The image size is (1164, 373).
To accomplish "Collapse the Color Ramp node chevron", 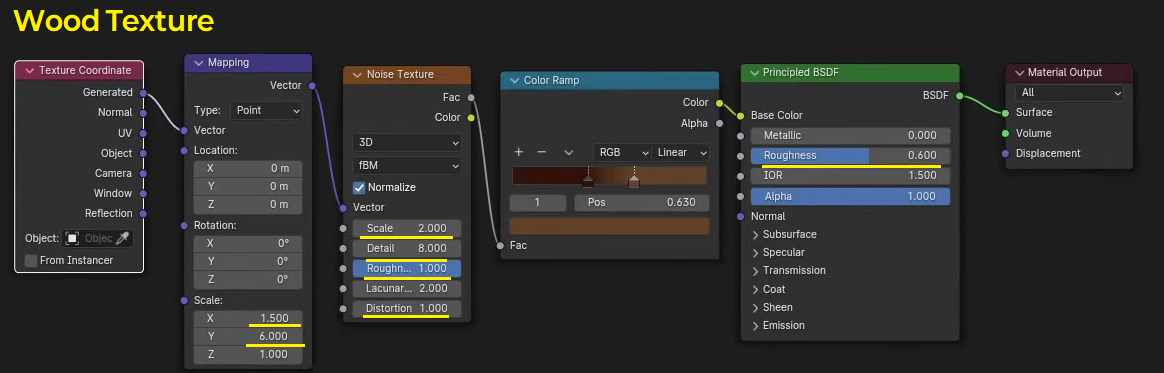I will click(514, 80).
